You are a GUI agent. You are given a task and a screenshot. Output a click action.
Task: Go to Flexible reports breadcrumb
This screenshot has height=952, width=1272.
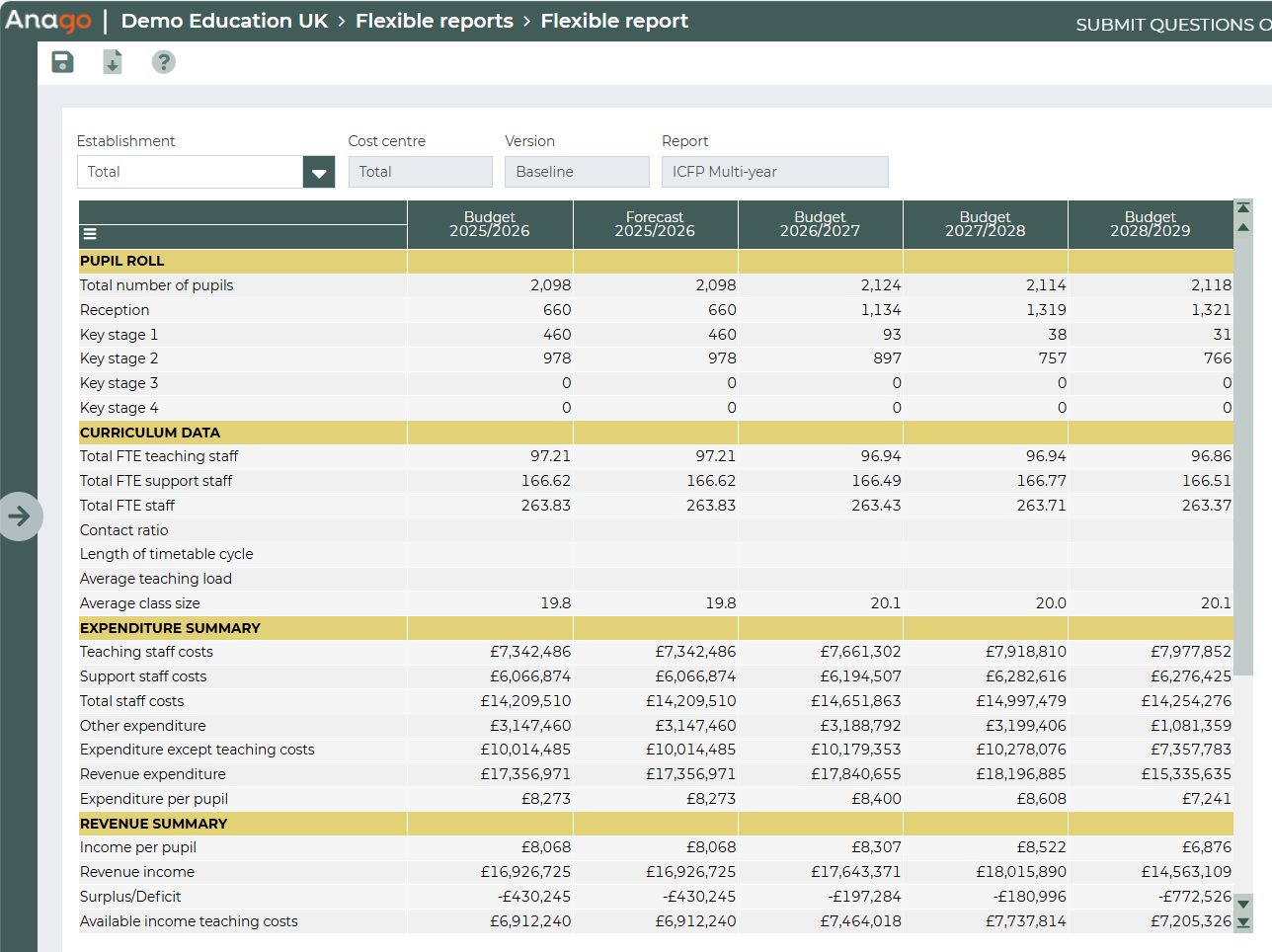pos(434,21)
